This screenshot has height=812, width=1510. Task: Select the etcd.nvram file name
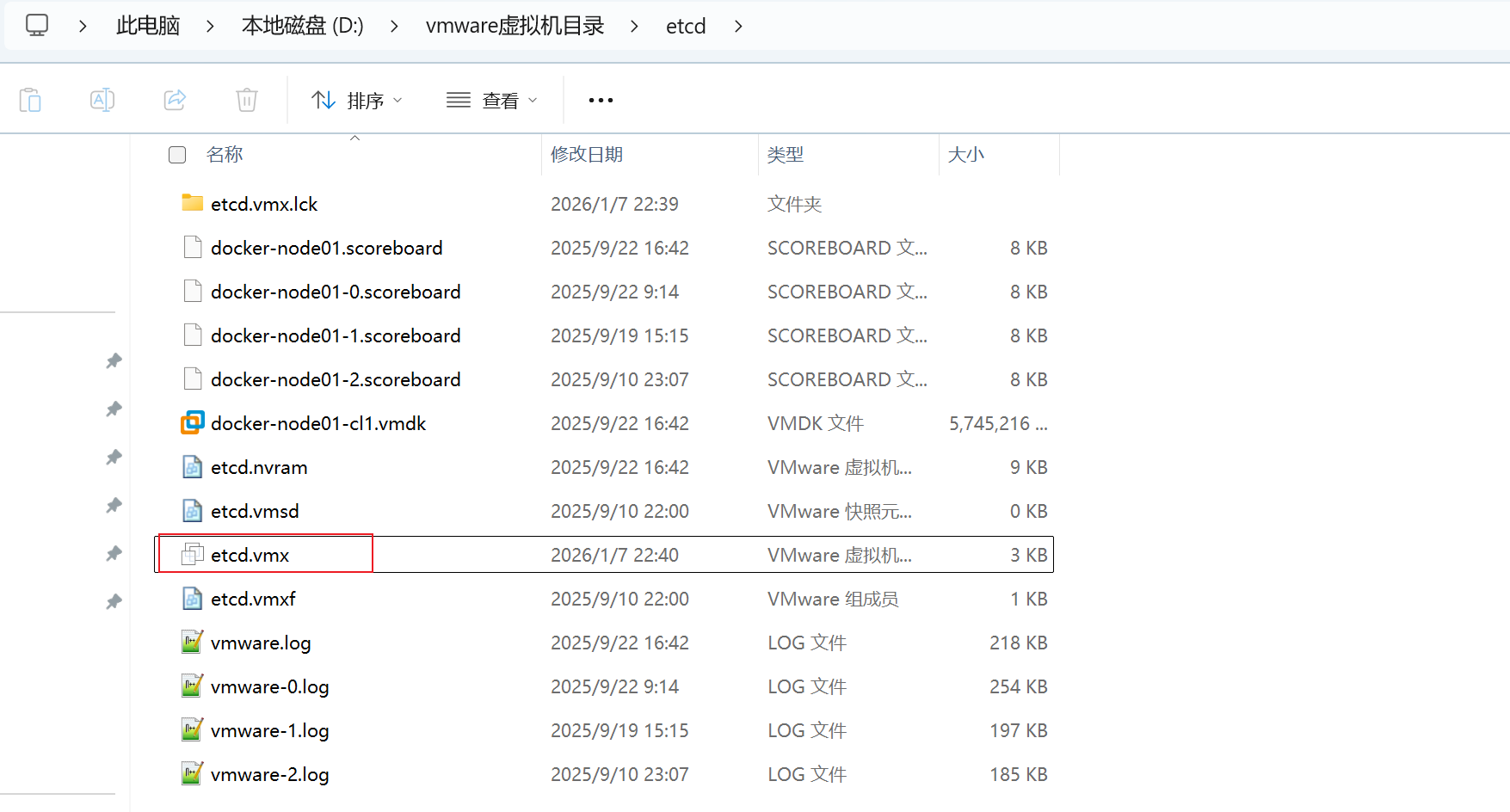259,467
